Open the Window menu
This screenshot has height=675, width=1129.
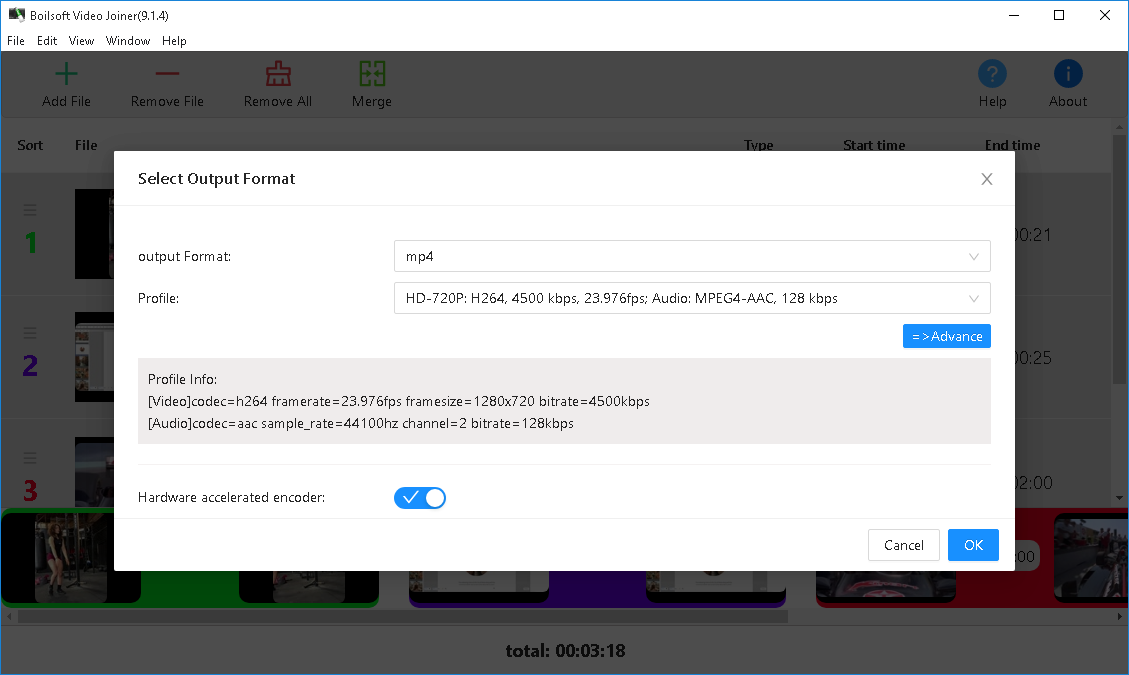(128, 41)
